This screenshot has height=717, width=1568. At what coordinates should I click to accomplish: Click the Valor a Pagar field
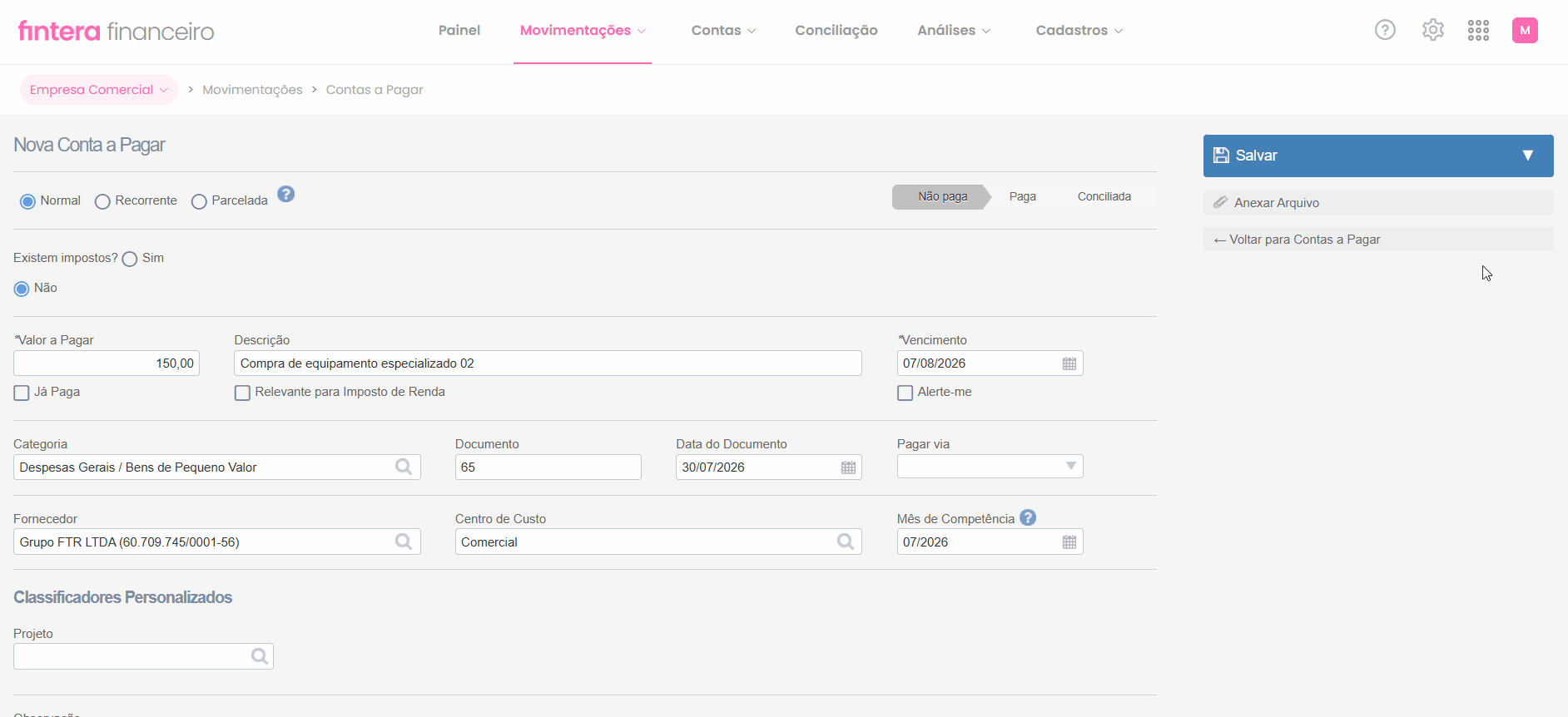pyautogui.click(x=107, y=363)
